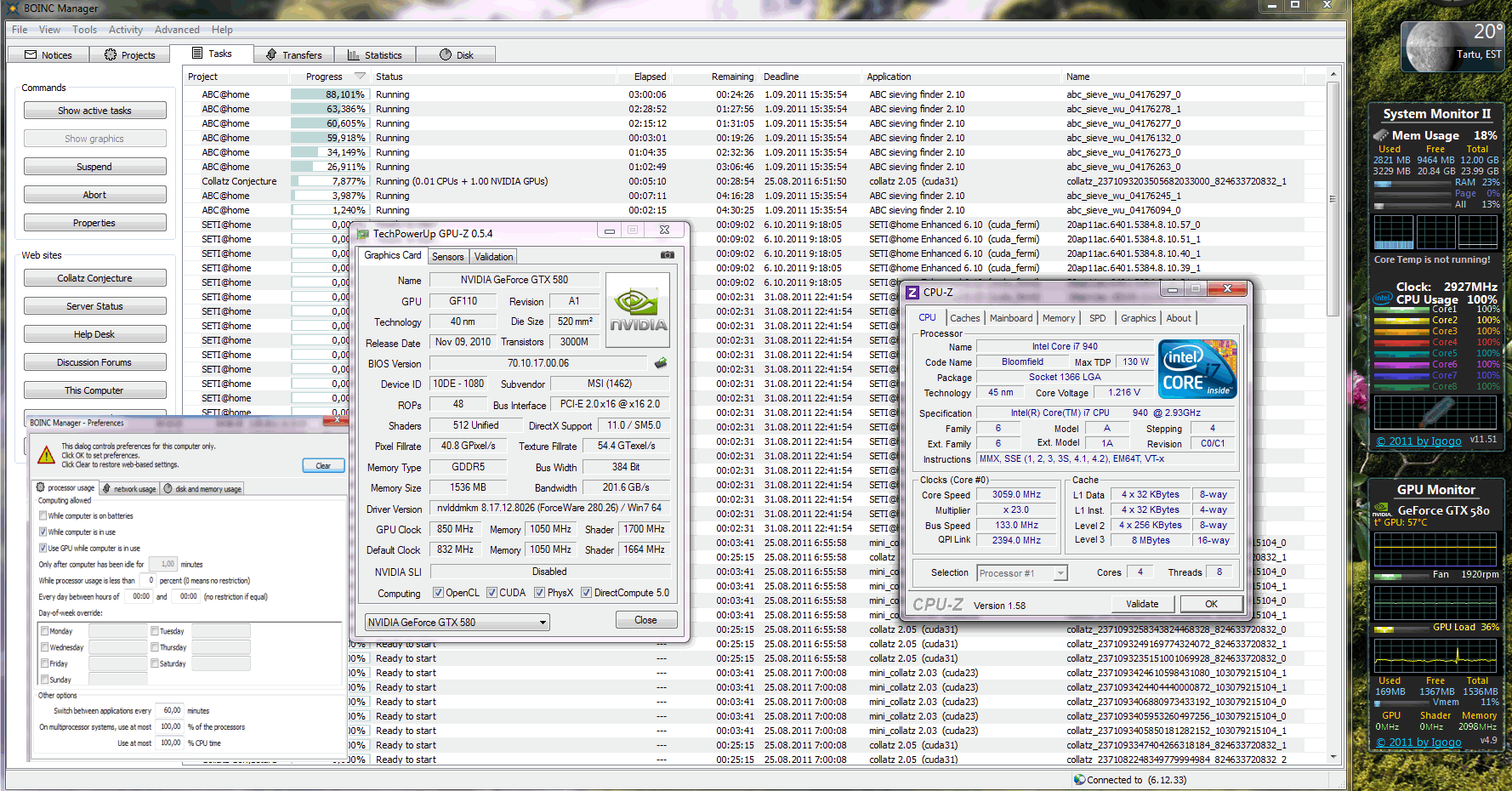Click the percent processor usage input field

pos(149,580)
